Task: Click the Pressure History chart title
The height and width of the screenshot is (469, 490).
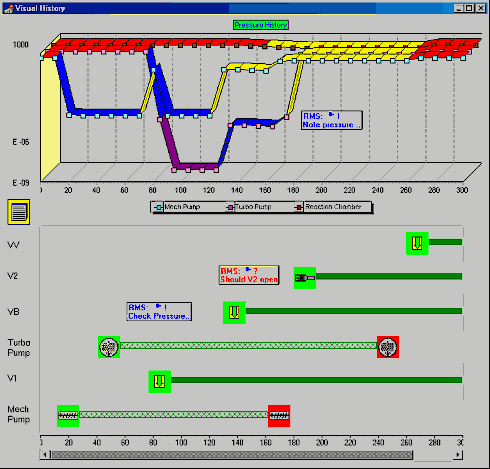Action: 261,25
